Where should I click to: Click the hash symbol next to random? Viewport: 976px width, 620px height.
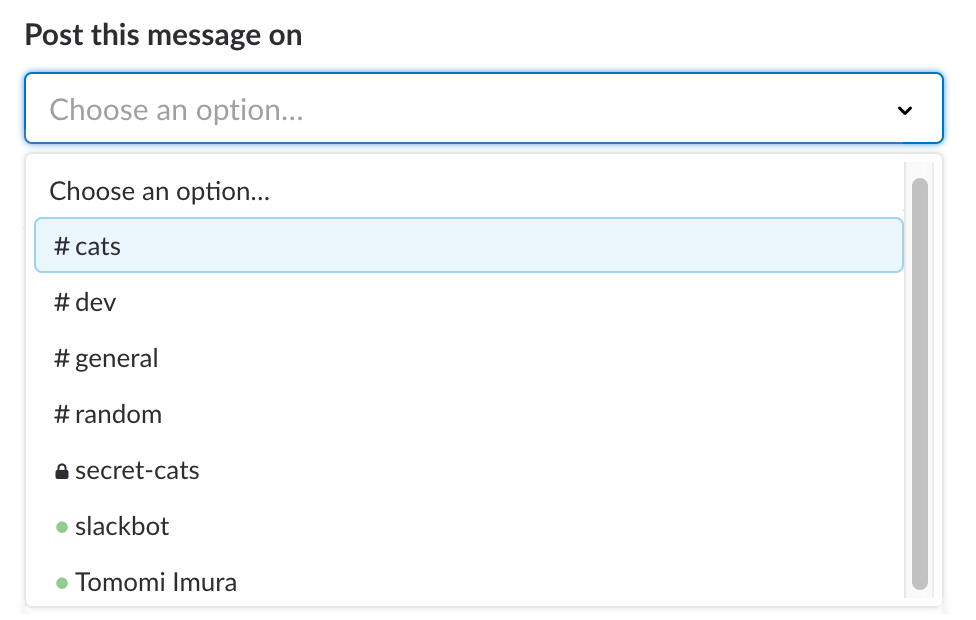(62, 415)
